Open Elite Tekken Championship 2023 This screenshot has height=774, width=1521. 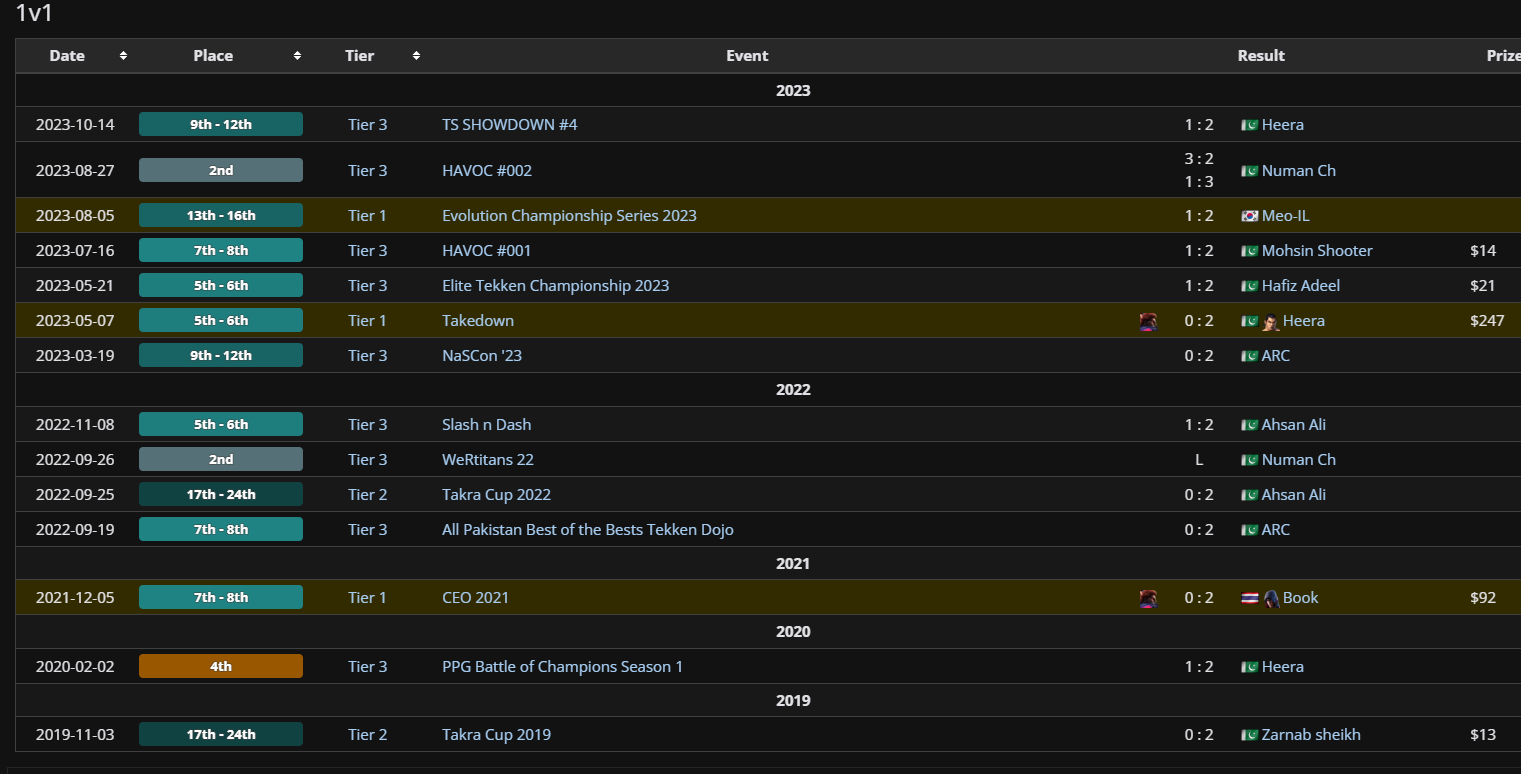[556, 286]
